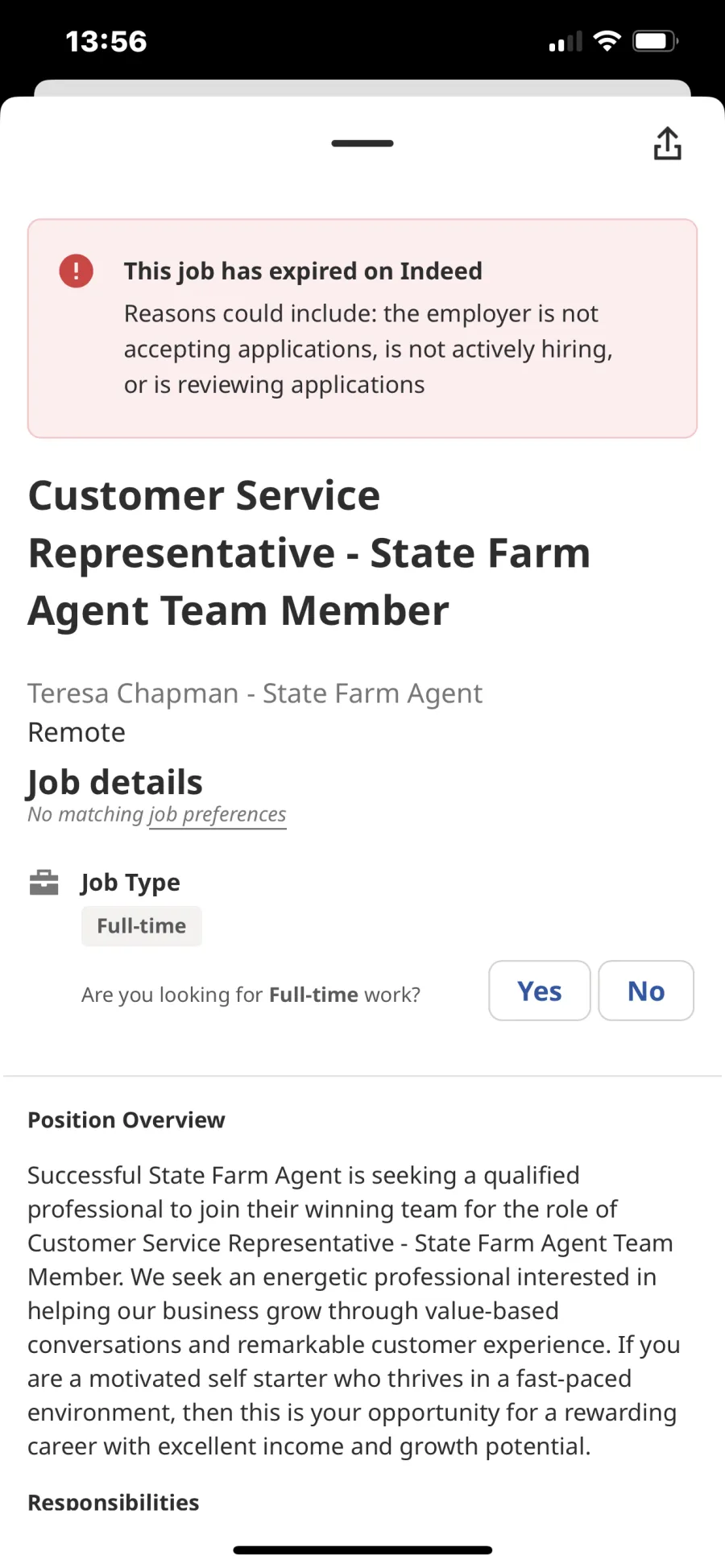
Task: Answer No to full-time work question
Action: (646, 991)
